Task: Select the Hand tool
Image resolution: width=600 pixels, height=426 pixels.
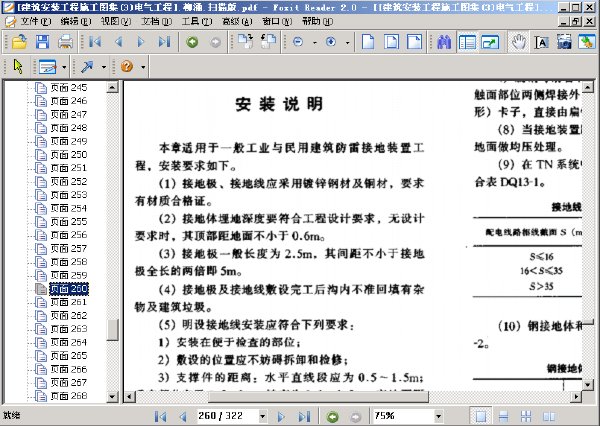Action: coord(519,42)
